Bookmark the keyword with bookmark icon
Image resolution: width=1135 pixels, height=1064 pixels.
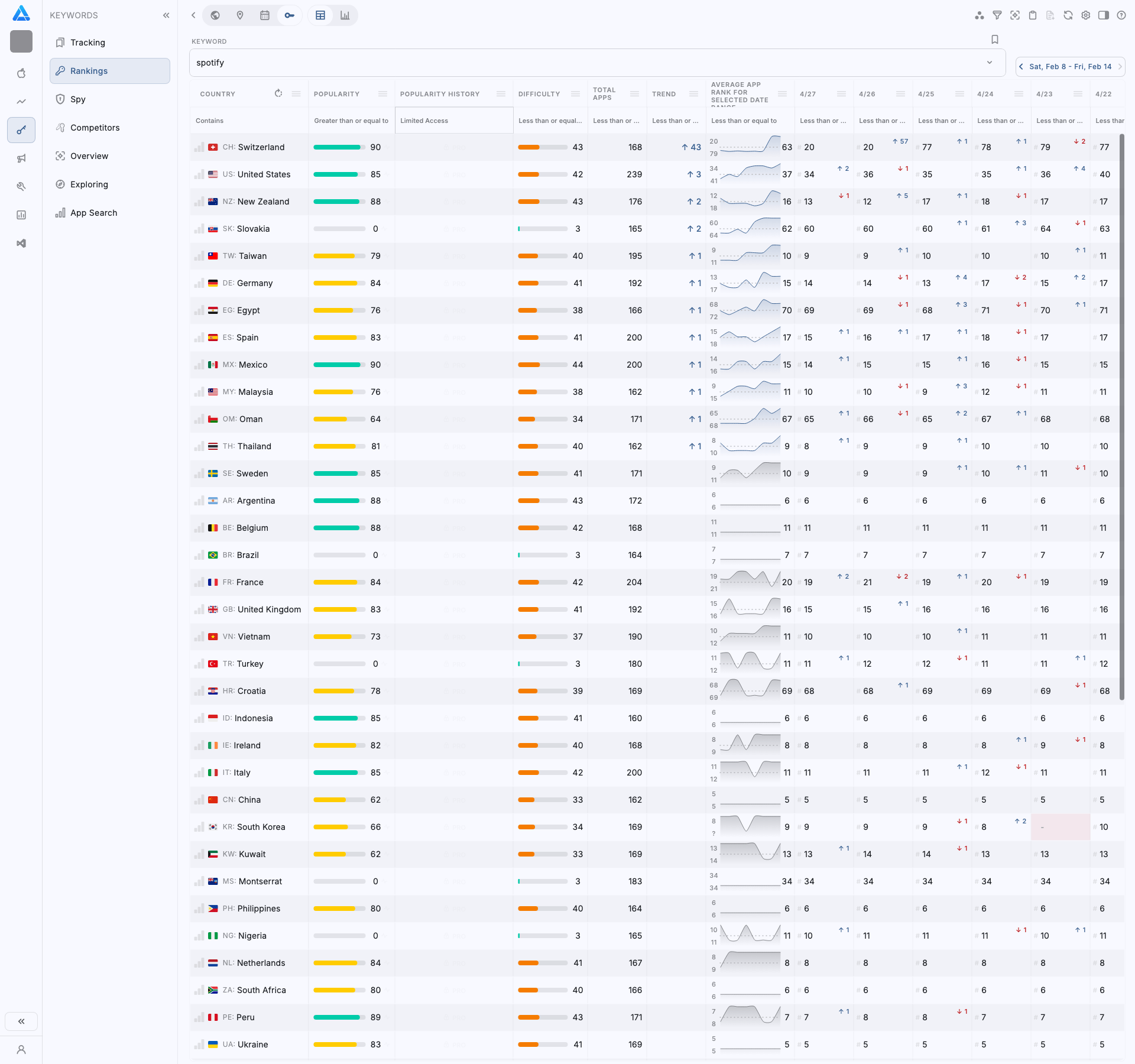(x=995, y=40)
